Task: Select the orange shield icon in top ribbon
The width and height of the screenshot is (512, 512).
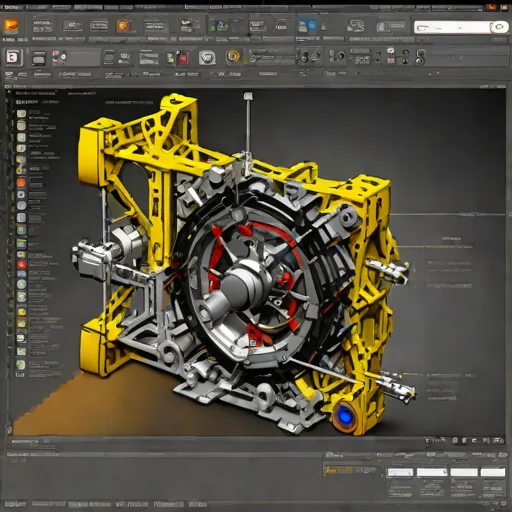Action: pyautogui.click(x=123, y=25)
